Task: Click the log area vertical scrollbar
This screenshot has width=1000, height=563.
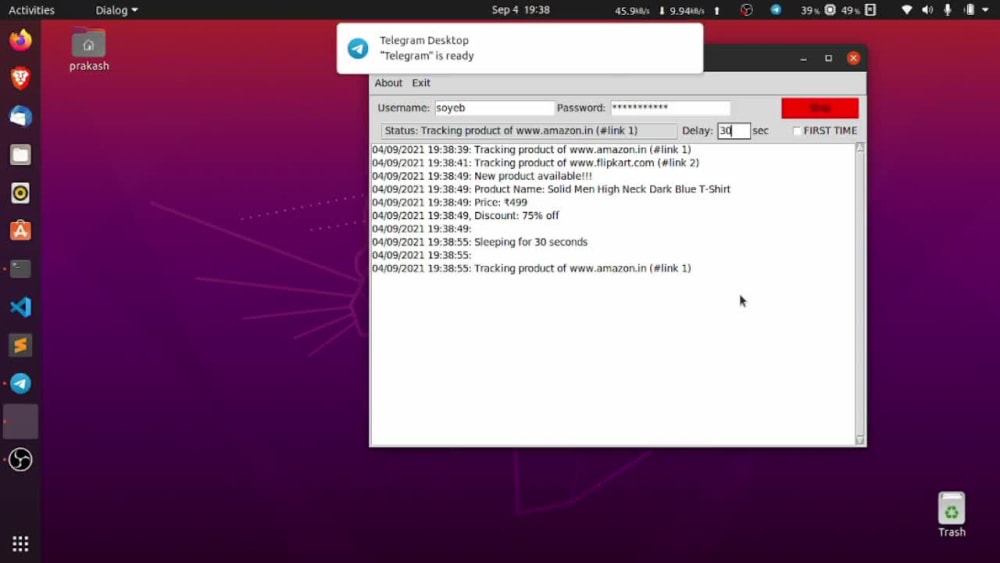Action: click(860, 294)
